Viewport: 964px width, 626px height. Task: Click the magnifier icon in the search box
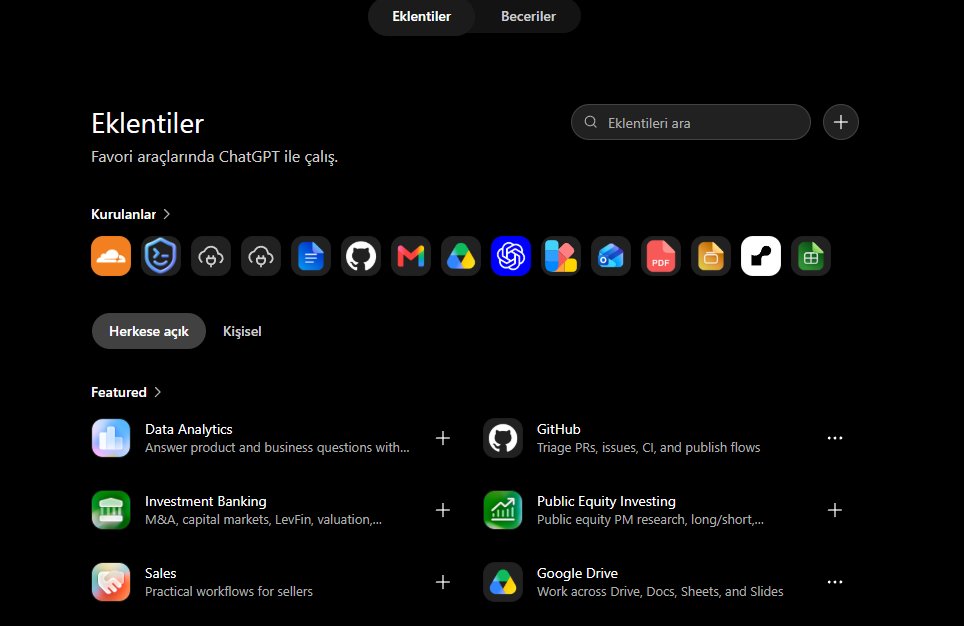591,122
